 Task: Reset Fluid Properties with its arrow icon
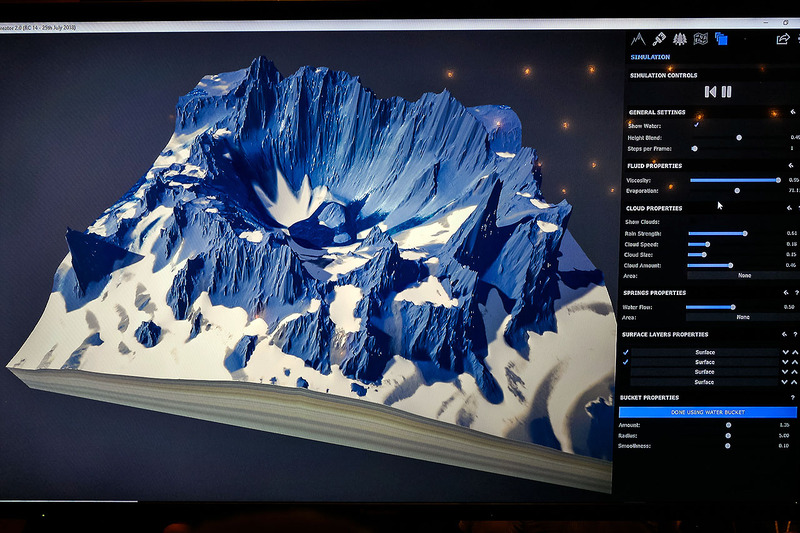791,165
